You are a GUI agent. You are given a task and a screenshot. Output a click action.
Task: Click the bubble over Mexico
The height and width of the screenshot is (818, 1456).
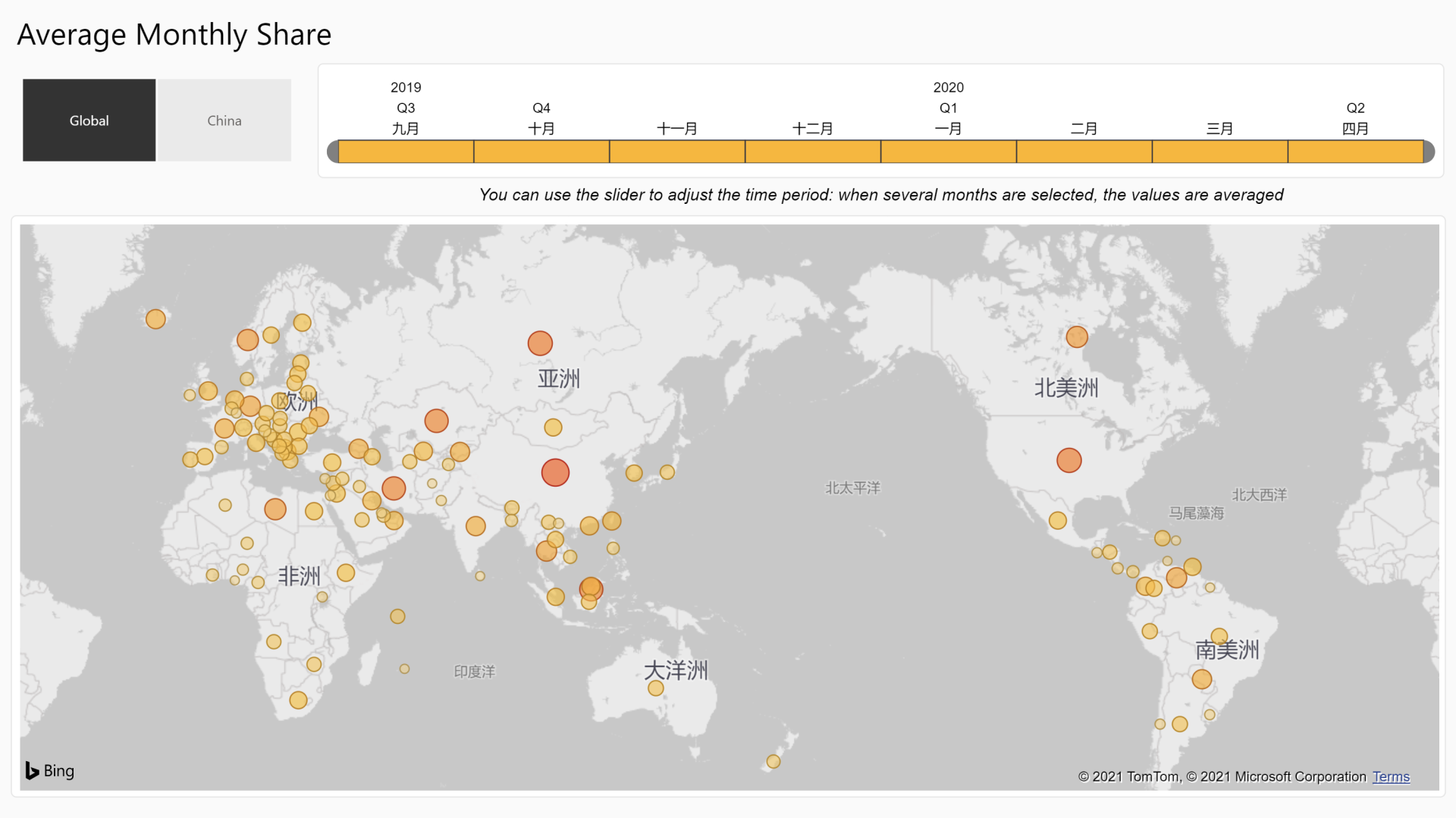click(1057, 520)
